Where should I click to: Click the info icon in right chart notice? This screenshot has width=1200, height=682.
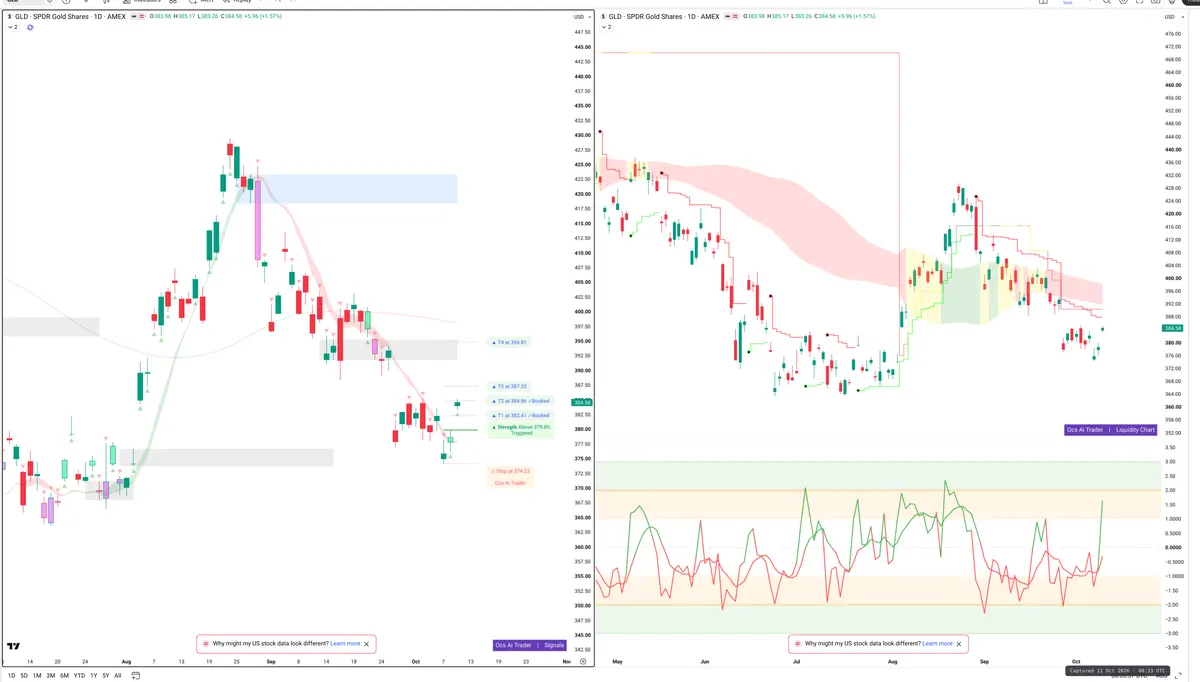798,644
